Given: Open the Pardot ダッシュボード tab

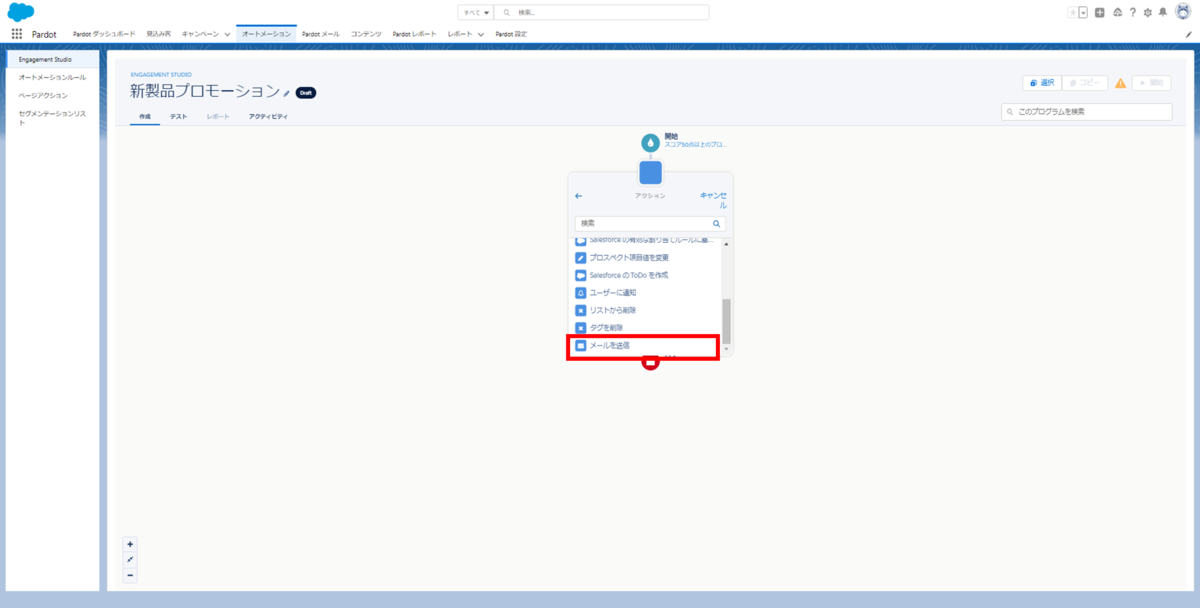Looking at the screenshot, I should tap(104, 34).
